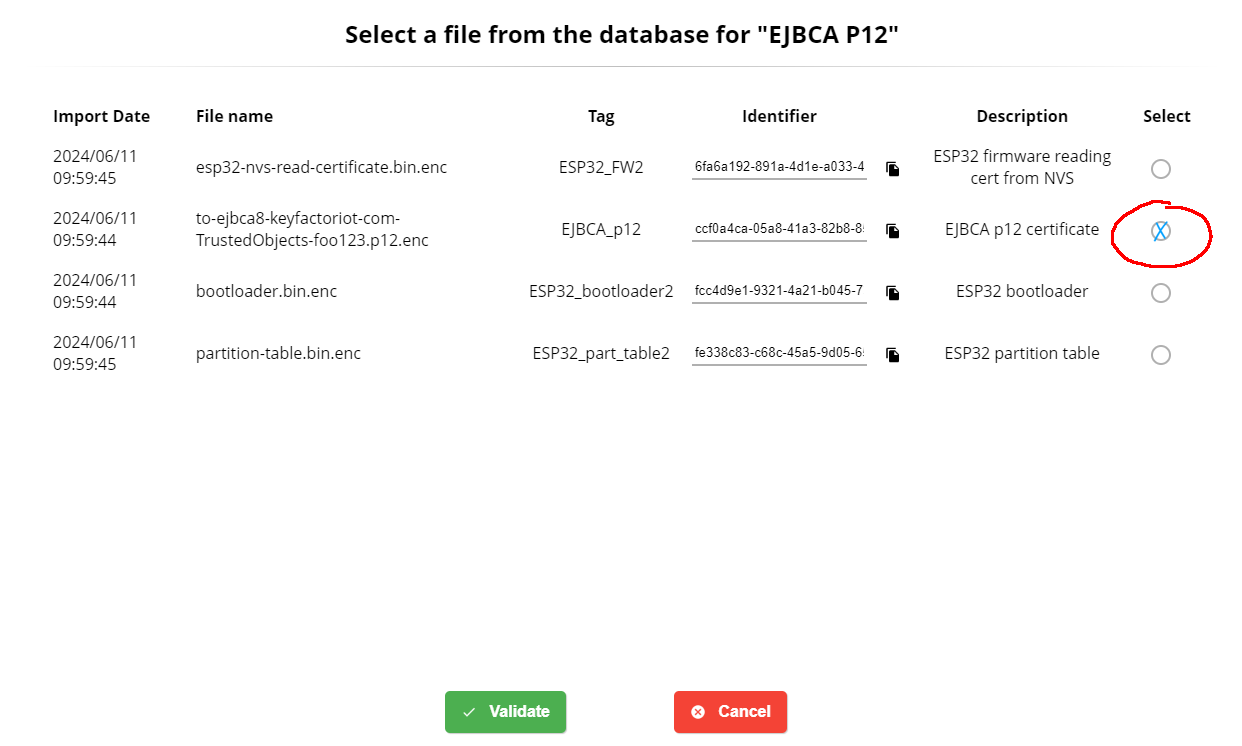This screenshot has height=746, width=1242.
Task: Click the ESP32_FW2 identifier field
Action: [779, 167]
